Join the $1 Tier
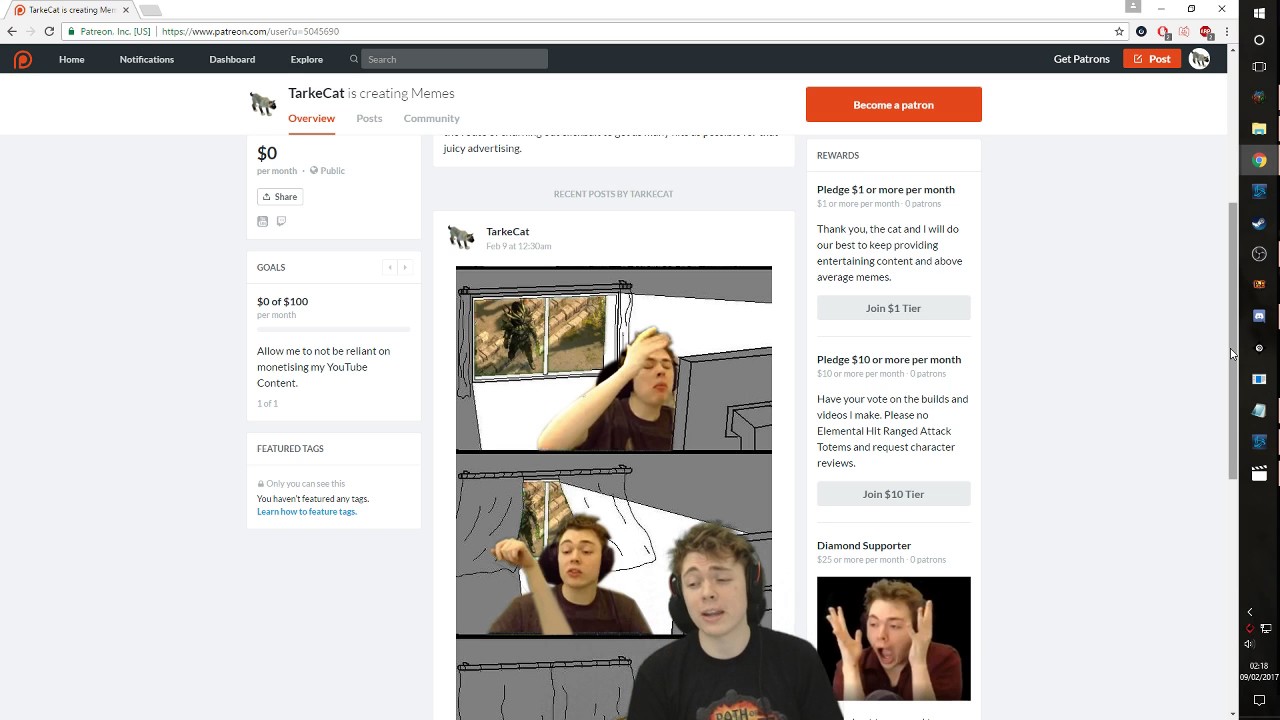Image resolution: width=1280 pixels, height=720 pixels. (893, 308)
